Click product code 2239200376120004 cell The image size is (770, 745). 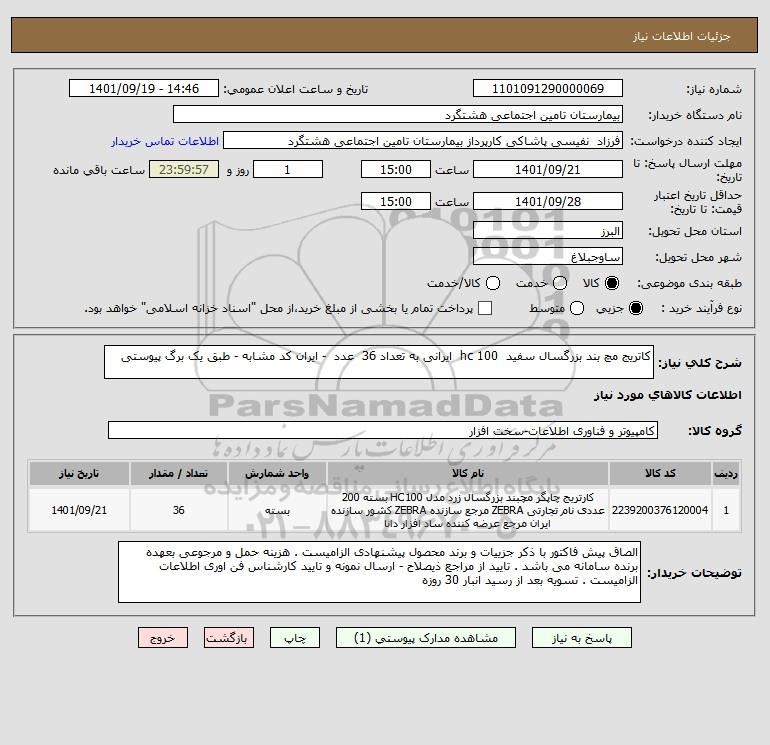[660, 510]
